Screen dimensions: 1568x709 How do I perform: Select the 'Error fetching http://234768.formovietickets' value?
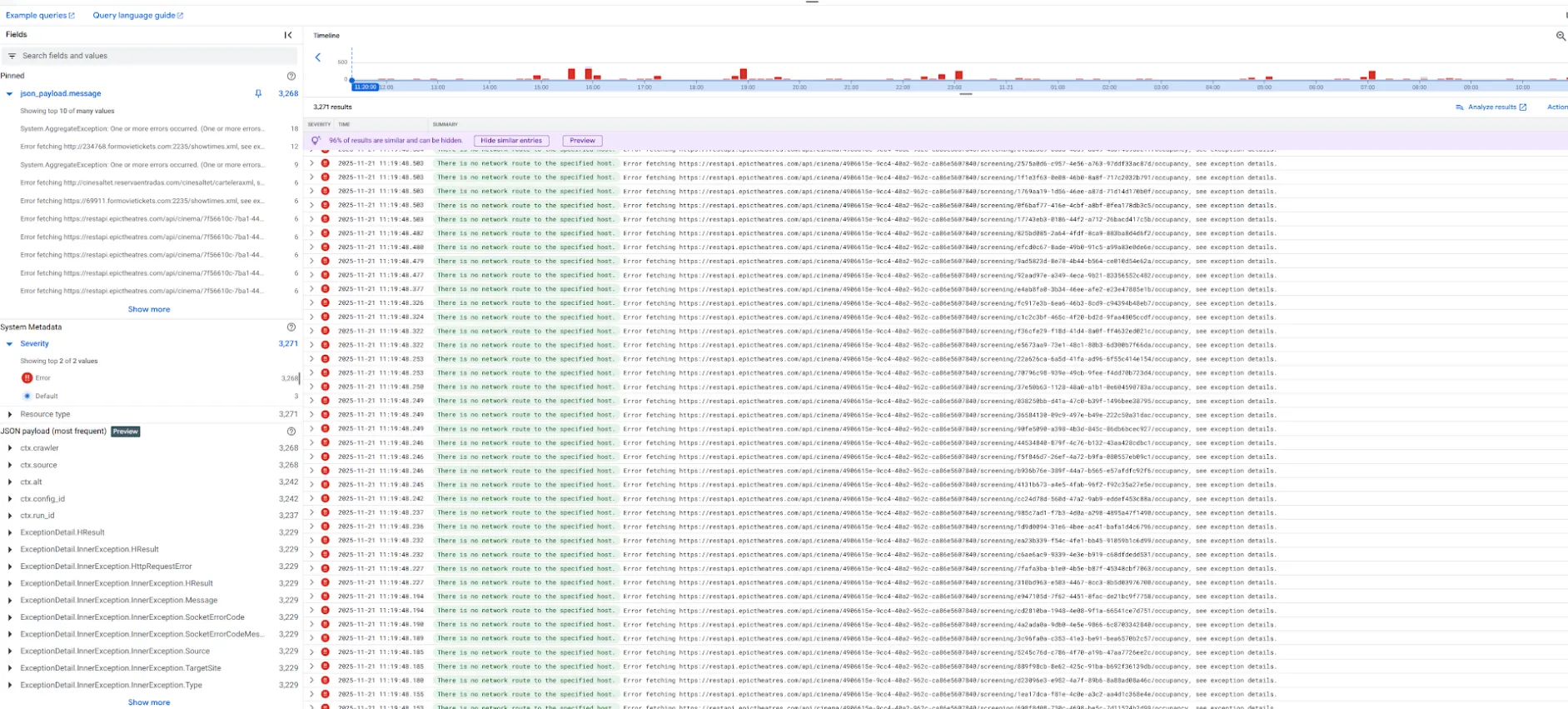pos(142,147)
